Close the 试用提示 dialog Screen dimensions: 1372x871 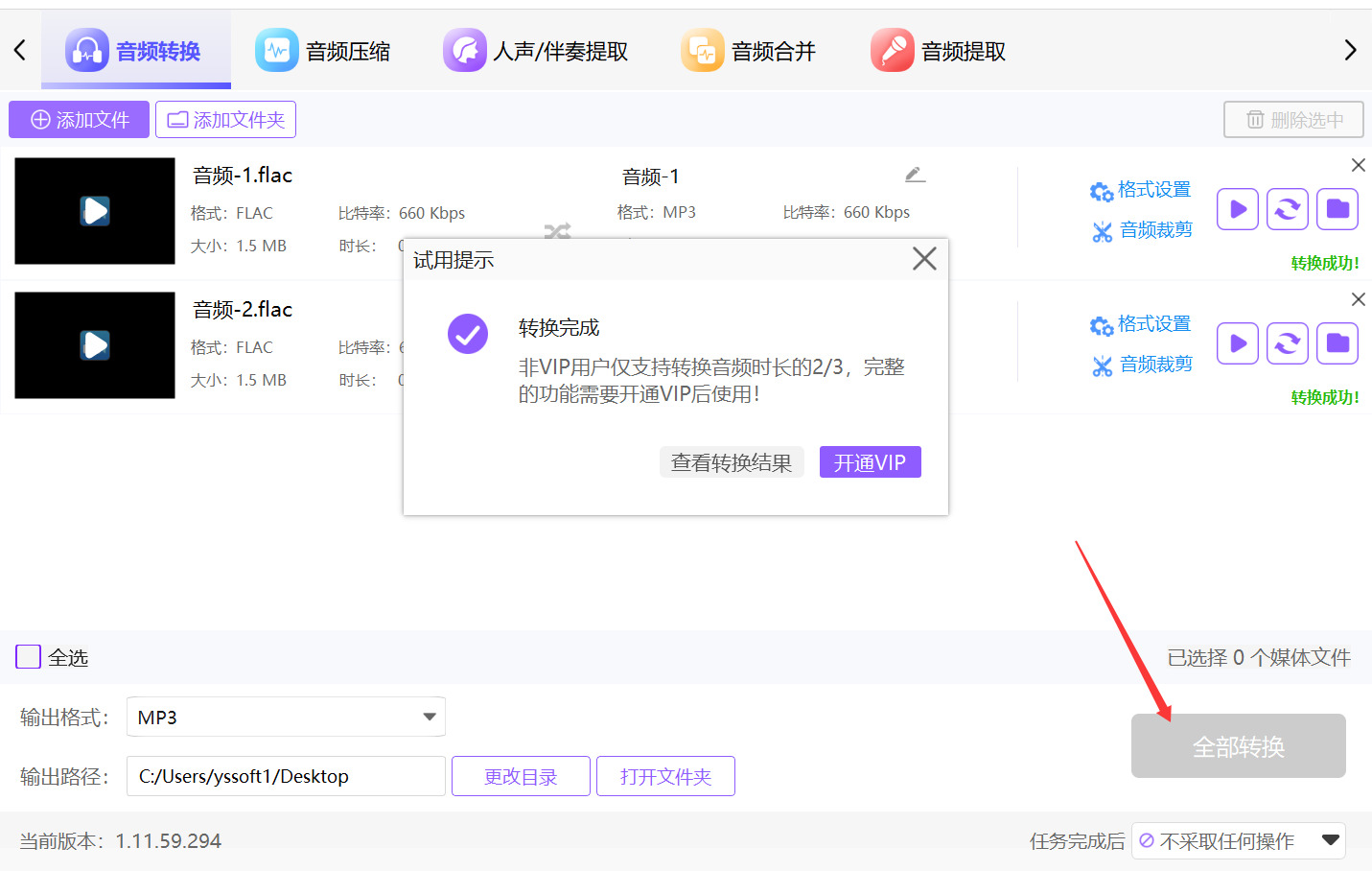tap(924, 259)
